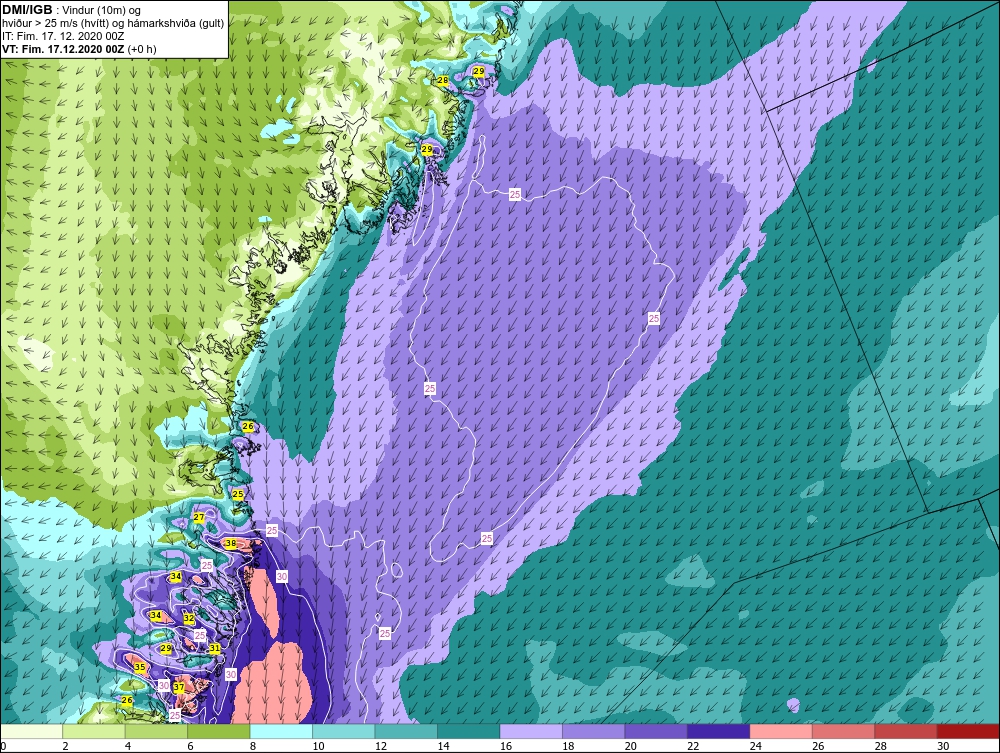Select the legend swatch between 8 and 10
The width and height of the screenshot is (1000, 753).
click(281, 731)
